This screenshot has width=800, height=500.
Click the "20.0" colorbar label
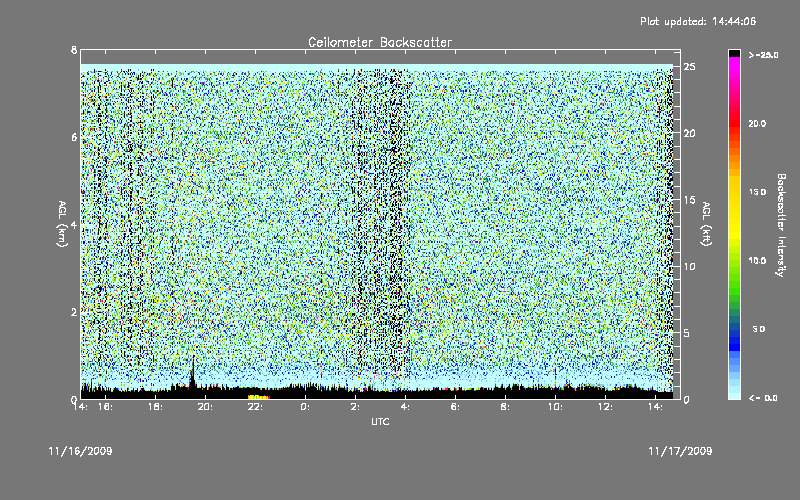757,124
